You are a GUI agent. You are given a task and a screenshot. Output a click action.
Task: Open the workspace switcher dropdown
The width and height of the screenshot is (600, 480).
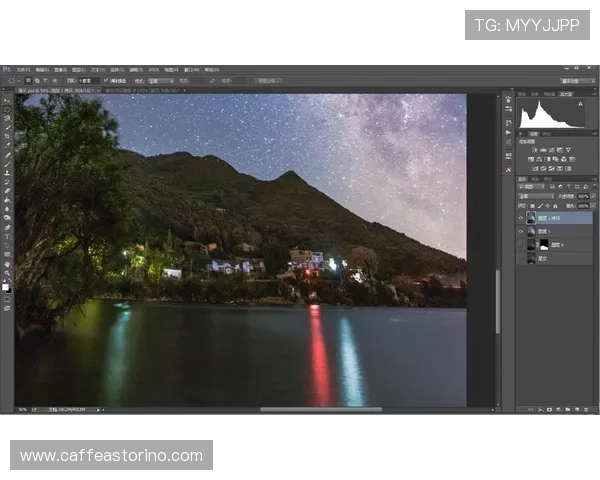pos(574,80)
